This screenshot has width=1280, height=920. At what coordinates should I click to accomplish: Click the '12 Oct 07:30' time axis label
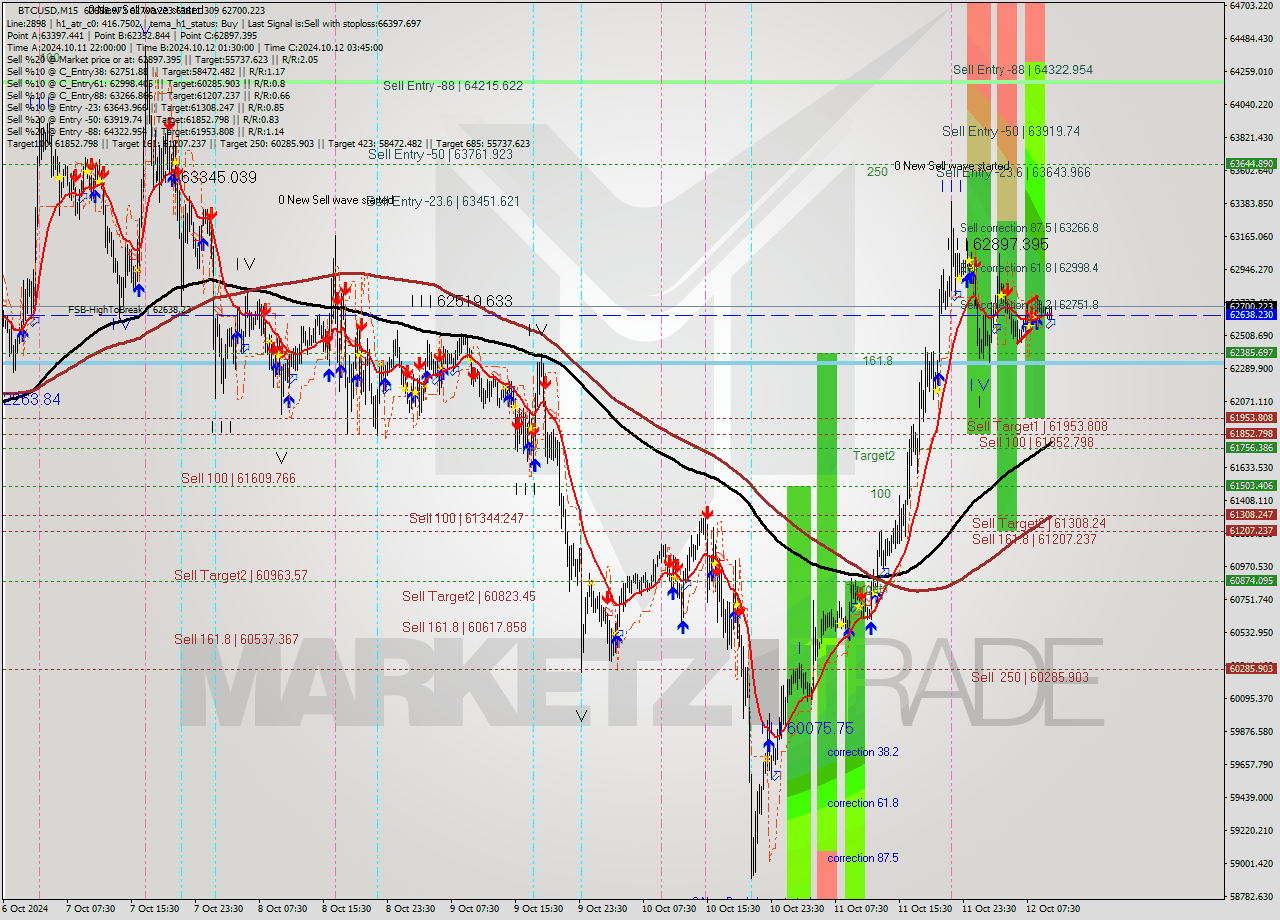coord(1055,909)
